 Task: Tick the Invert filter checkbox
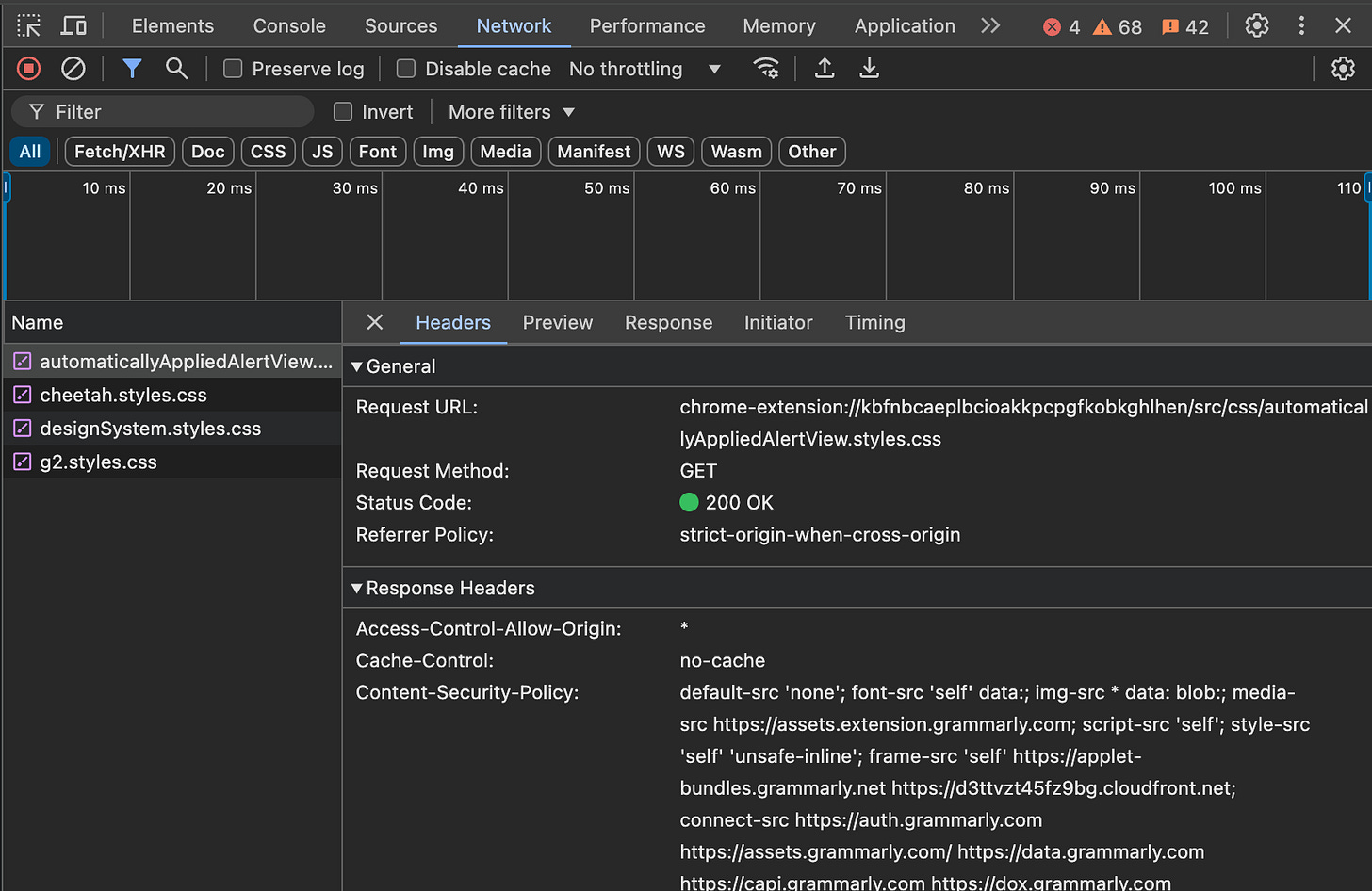coord(343,112)
